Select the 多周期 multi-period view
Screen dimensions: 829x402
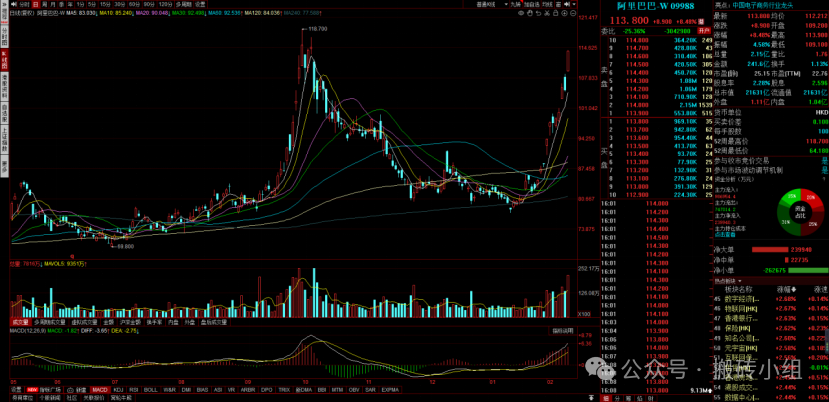point(183,4)
